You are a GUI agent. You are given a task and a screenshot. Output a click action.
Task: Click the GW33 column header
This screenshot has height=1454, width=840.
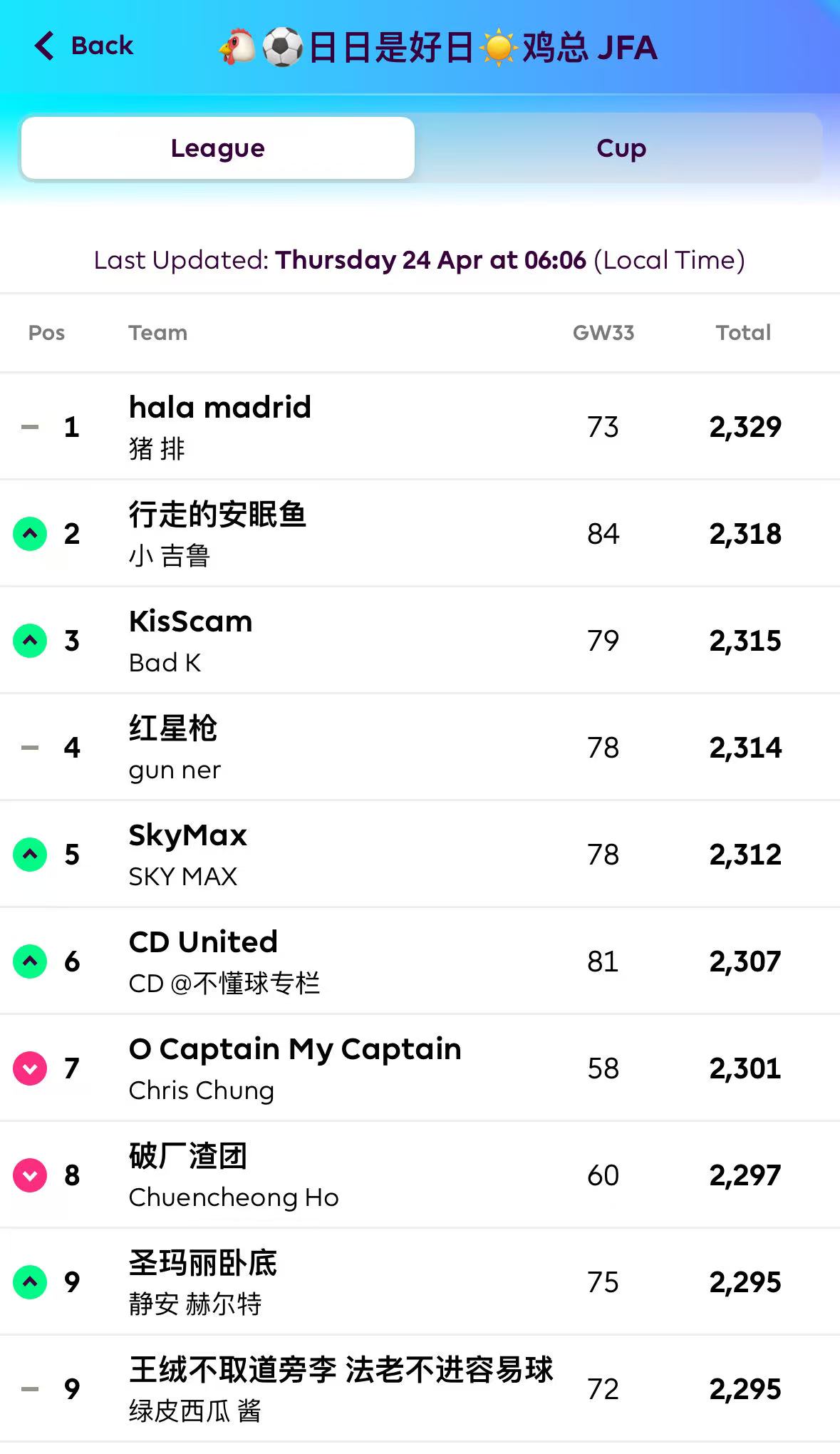click(x=603, y=333)
